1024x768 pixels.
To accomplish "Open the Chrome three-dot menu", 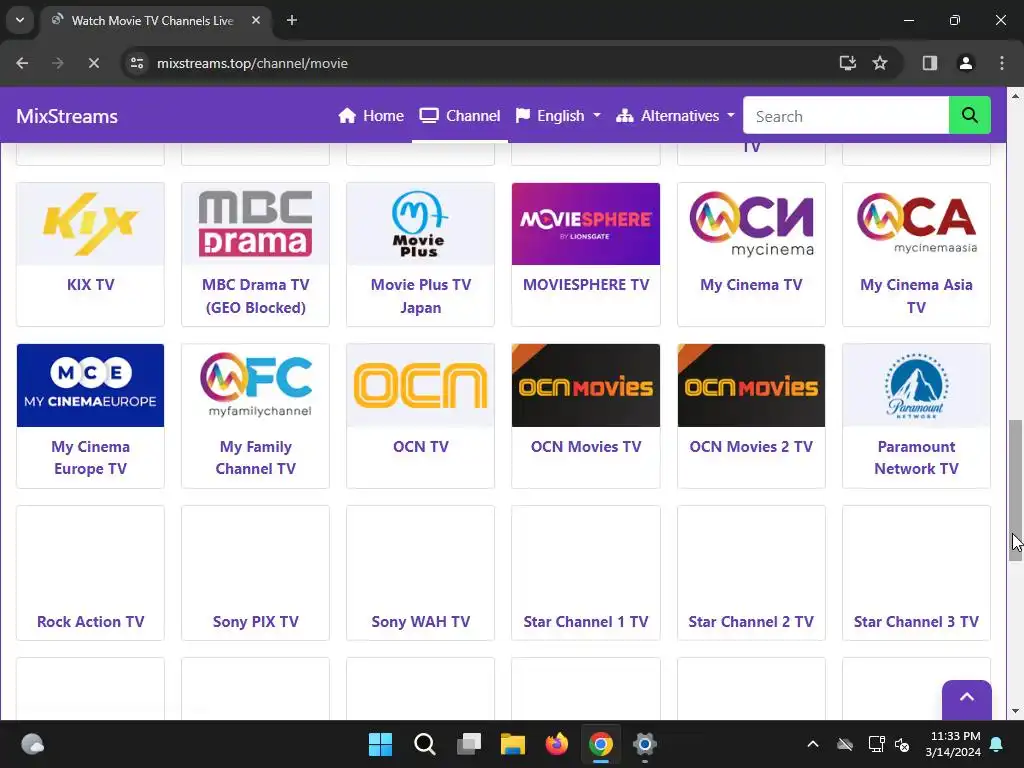I will (x=1002, y=63).
